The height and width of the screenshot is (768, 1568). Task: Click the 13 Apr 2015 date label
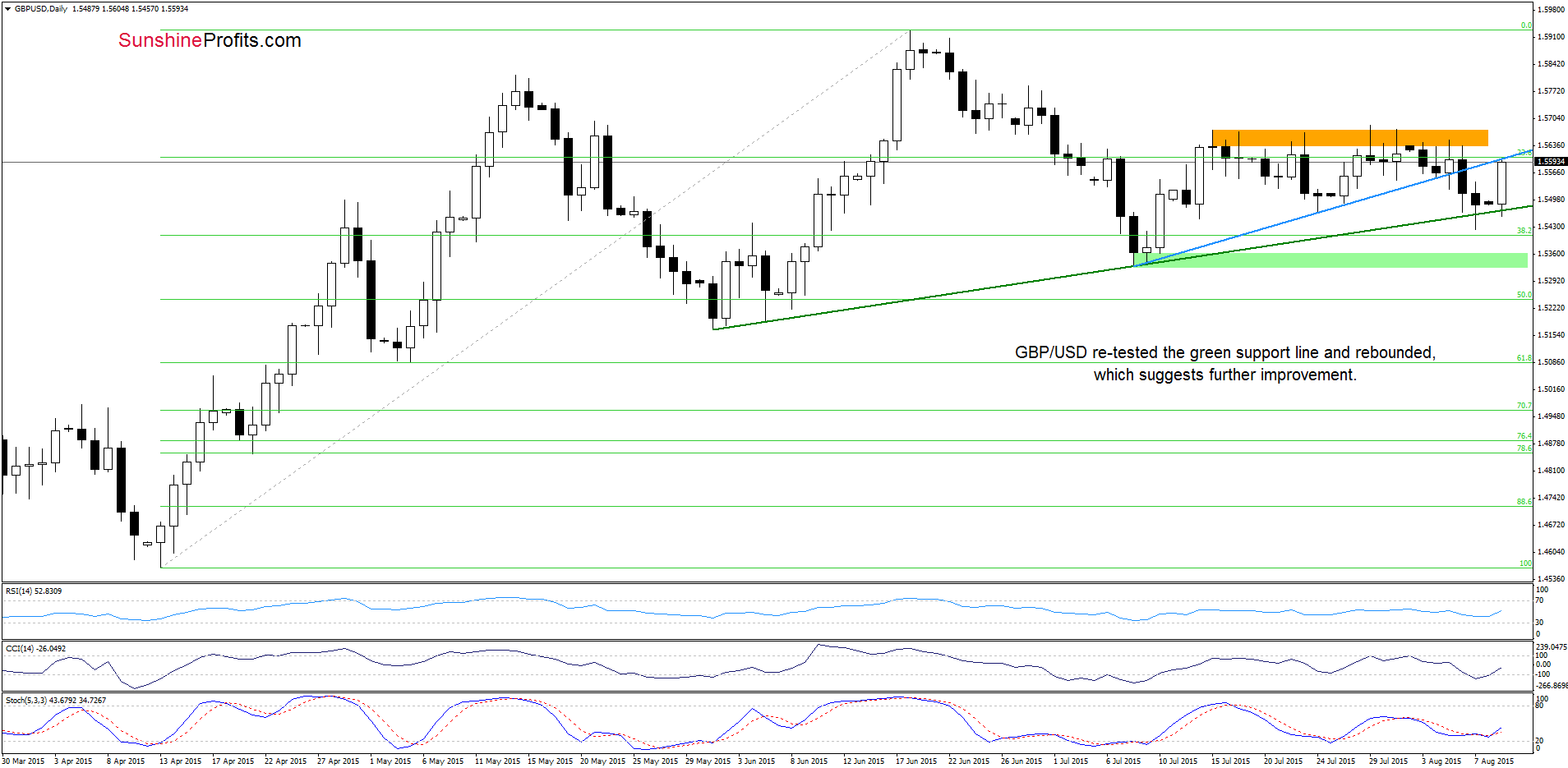pos(180,761)
